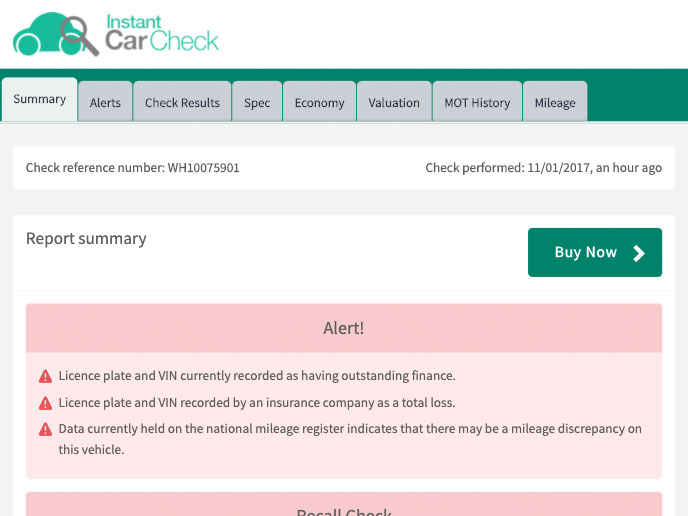This screenshot has height=516, width=688.
Task: Click the total loss warning triangle icon
Action: click(x=45, y=403)
